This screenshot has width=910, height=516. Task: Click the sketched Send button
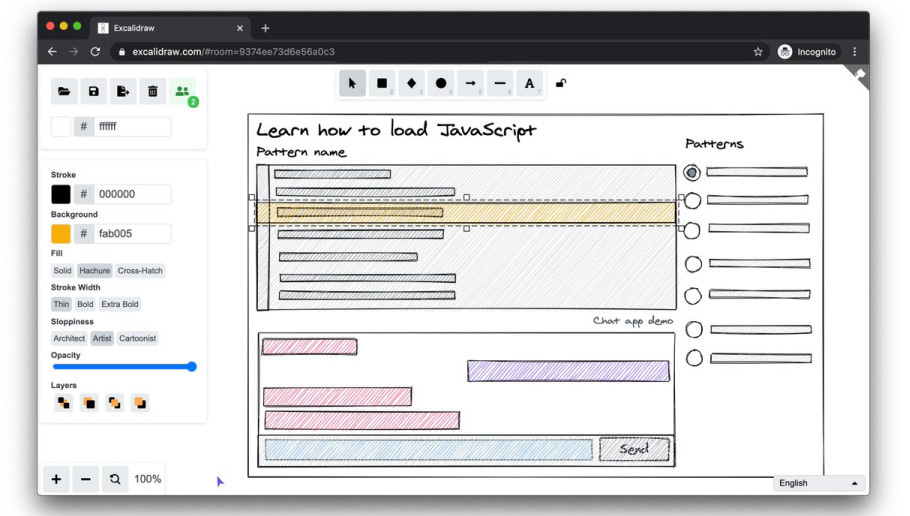[634, 449]
